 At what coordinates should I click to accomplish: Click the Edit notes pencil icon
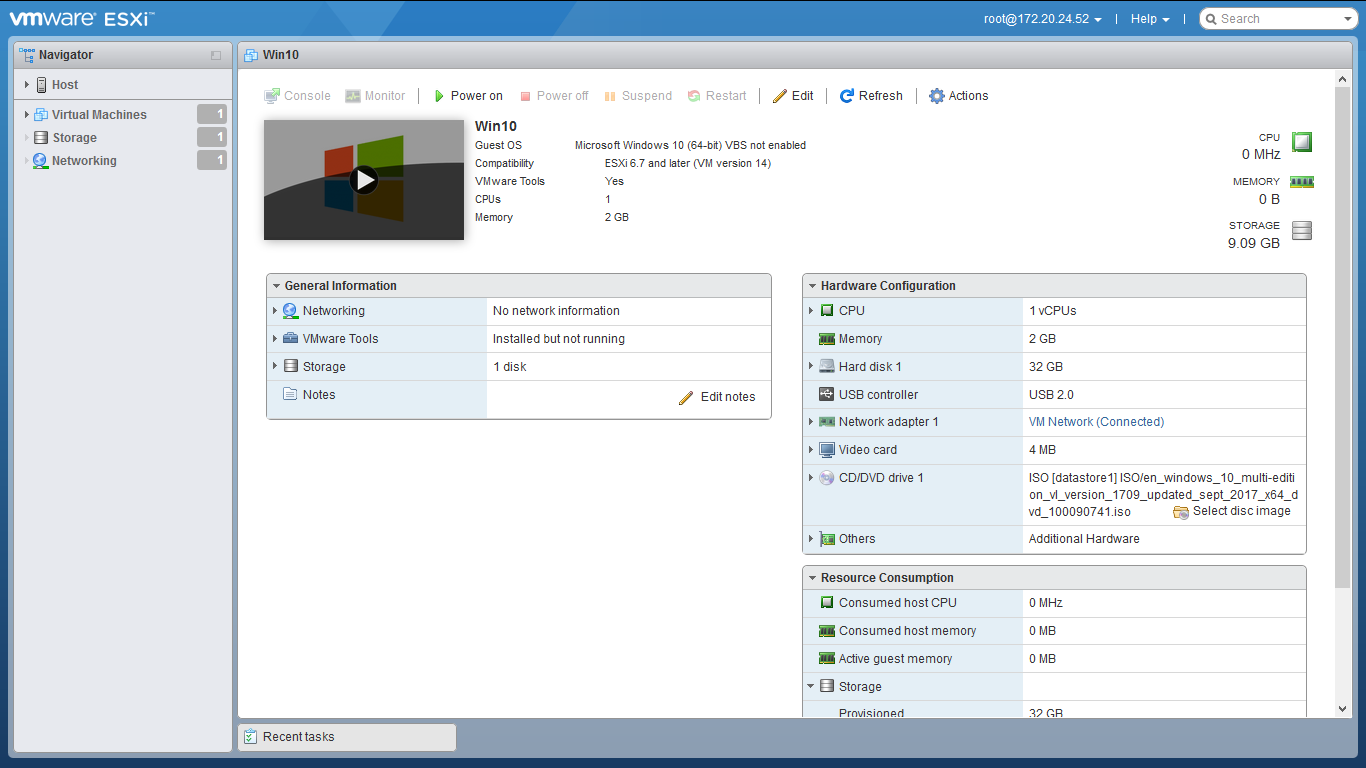click(x=686, y=397)
